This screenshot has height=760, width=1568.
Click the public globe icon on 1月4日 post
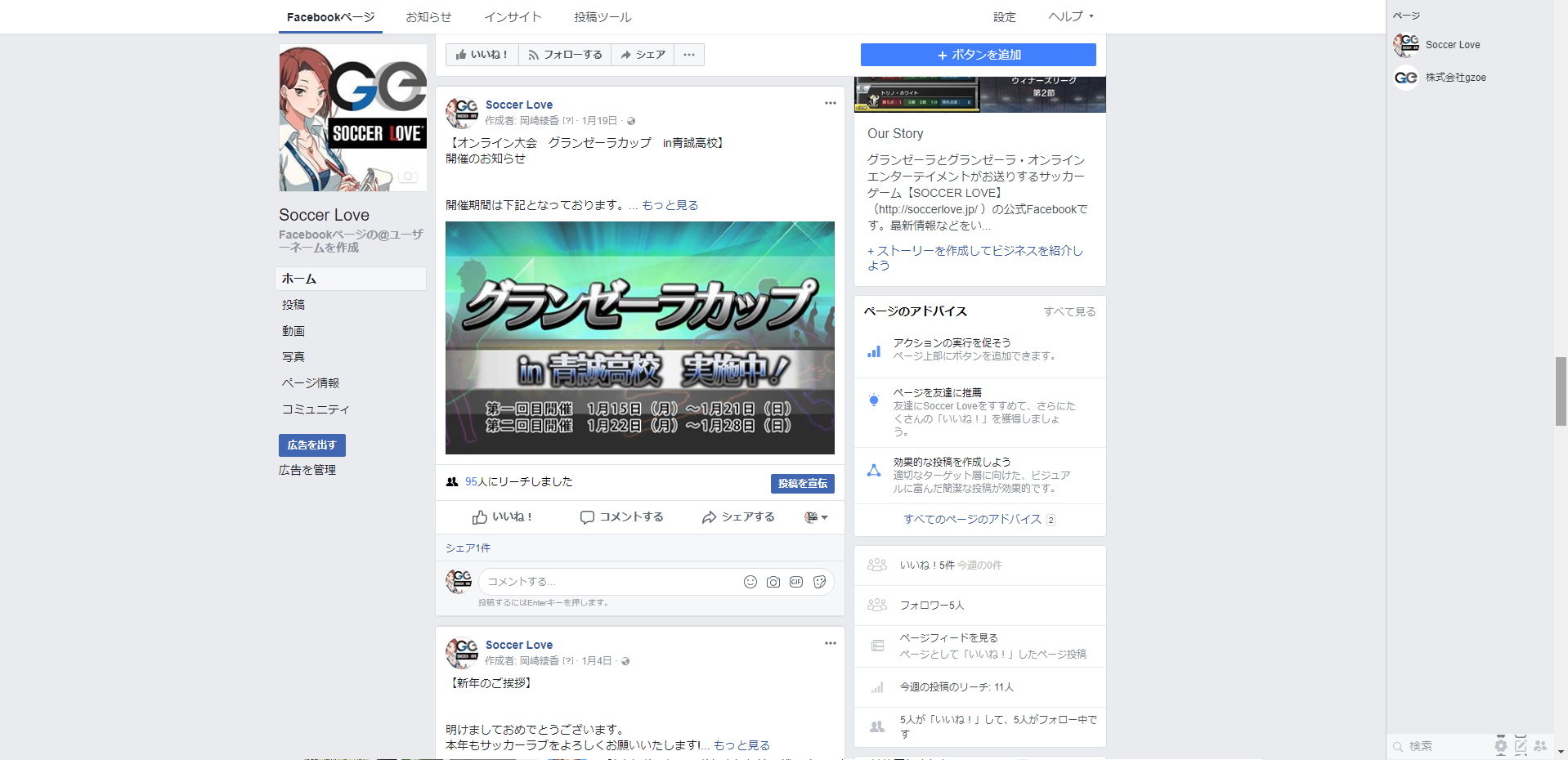pos(625,661)
